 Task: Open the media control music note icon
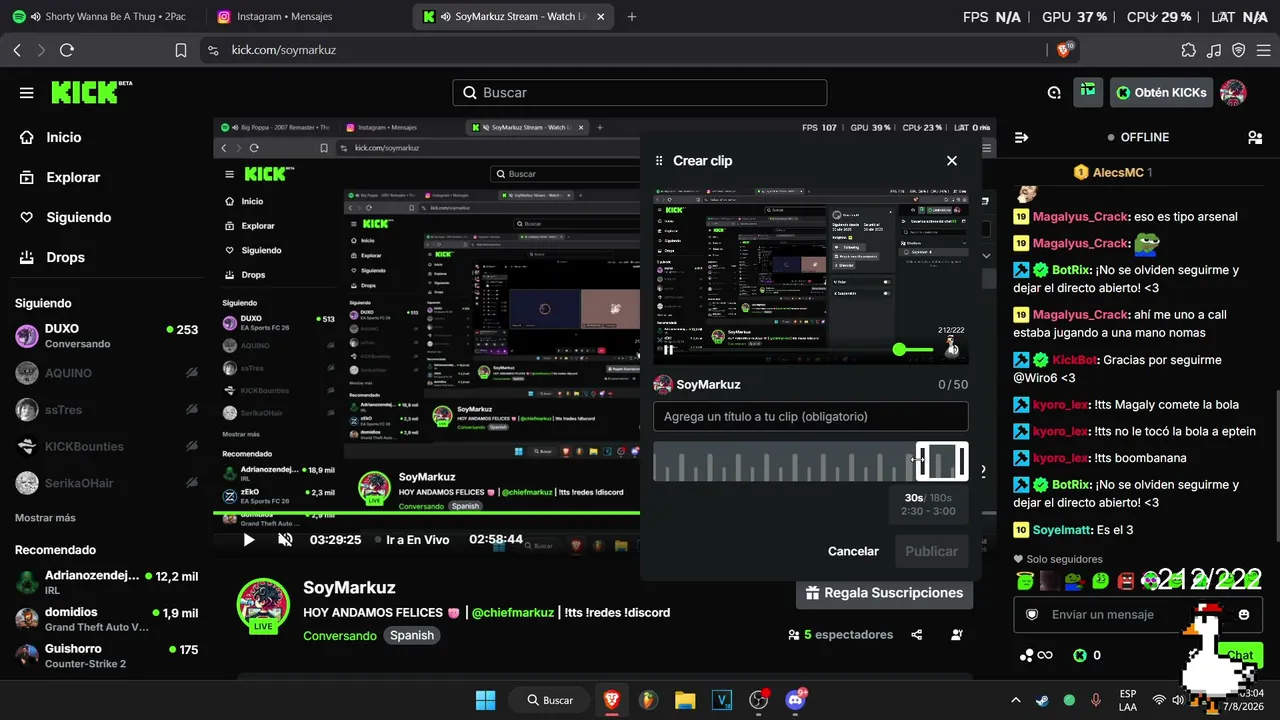tap(1214, 50)
